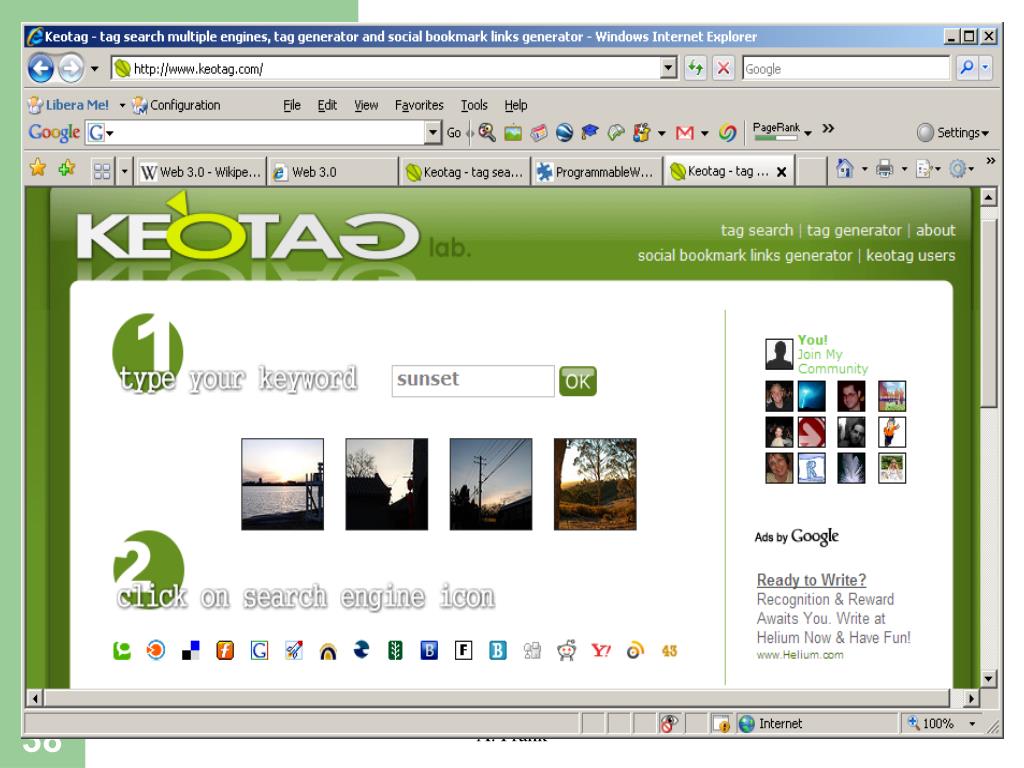Viewport: 1024px width, 768px height.
Task: Open the File menu
Action: pos(292,105)
